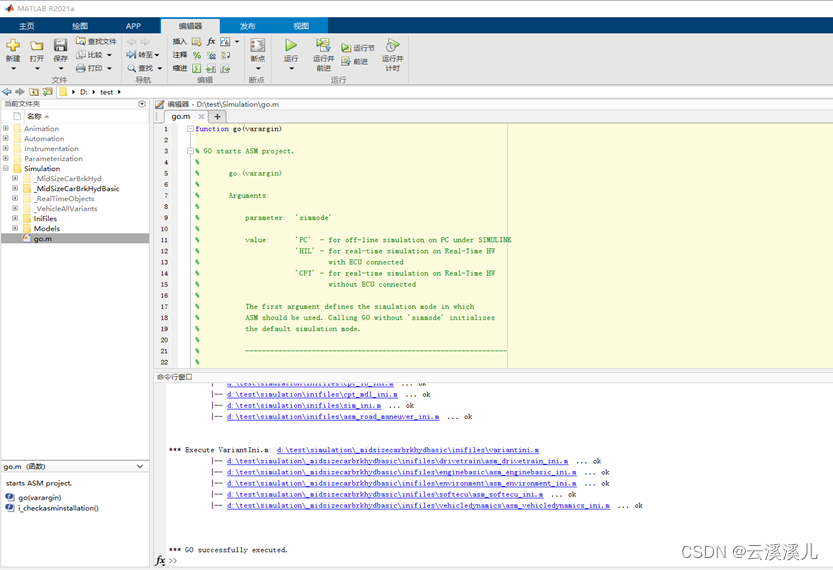Open the cpt_mdl_ini.m link
Image resolution: width=833 pixels, height=570 pixels.
312,395
